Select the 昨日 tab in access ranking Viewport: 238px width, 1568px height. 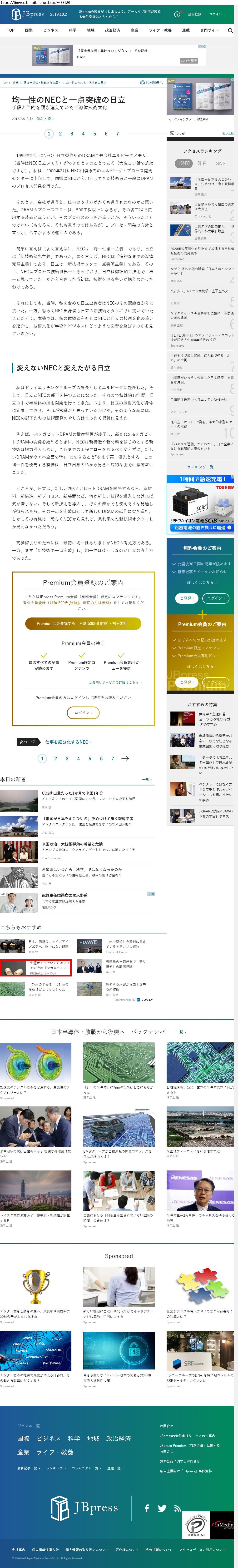[202, 163]
